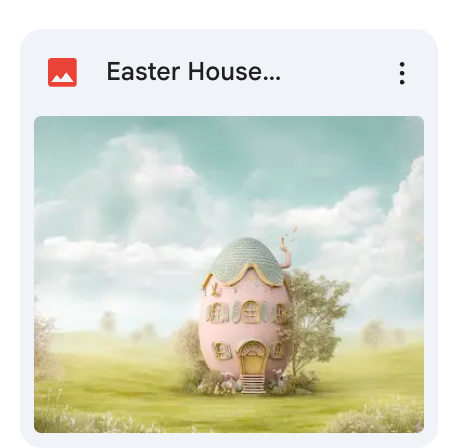The width and height of the screenshot is (452, 448).
Task: Click the green scaled roof of egg house
Action: 247,260
